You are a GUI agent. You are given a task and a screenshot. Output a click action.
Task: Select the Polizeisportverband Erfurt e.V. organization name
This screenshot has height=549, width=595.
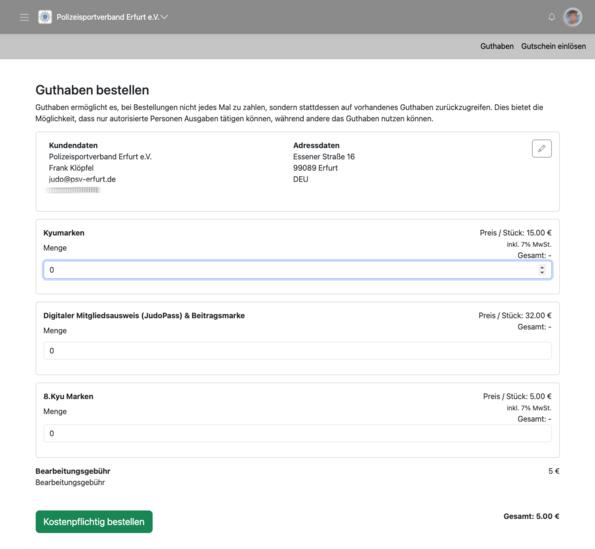108,17
